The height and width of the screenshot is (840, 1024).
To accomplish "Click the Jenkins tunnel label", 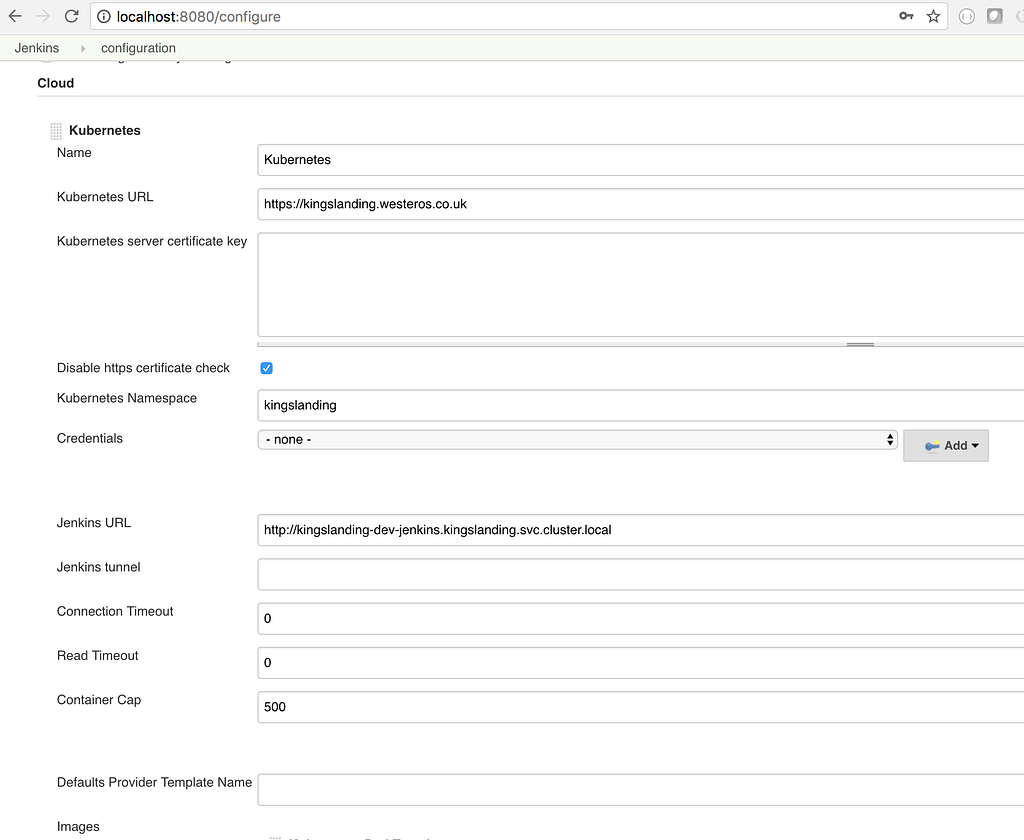I will 99,567.
